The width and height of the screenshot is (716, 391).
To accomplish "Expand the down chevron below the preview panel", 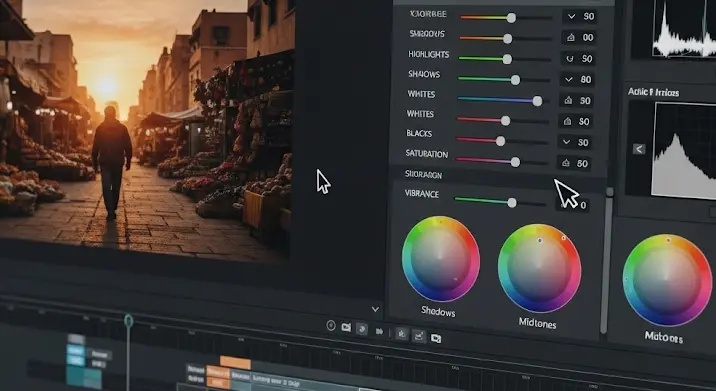I will [x=375, y=309].
